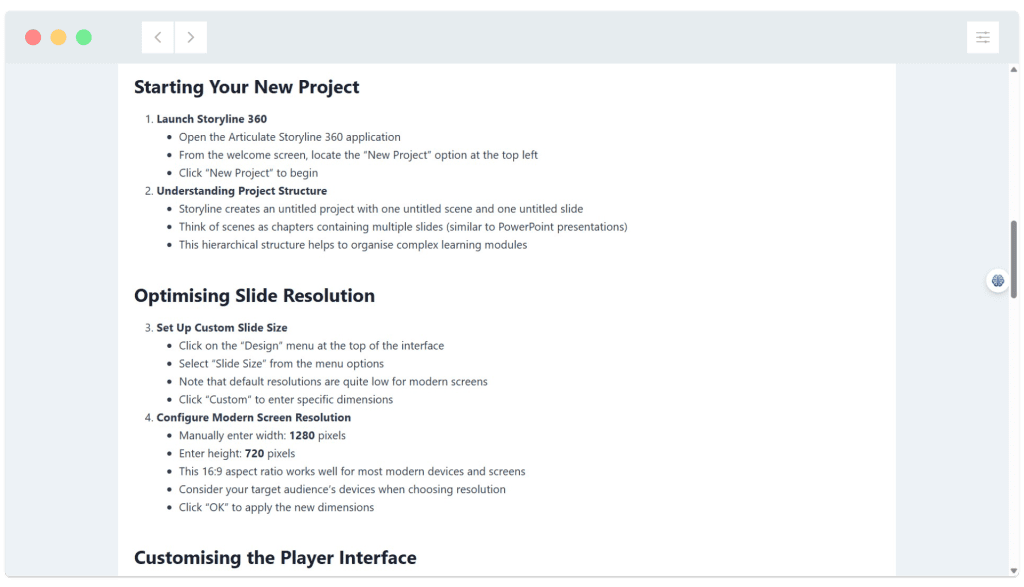
Task: Select the 'Set Up Custom Slide Size' step
Action: pyautogui.click(x=222, y=327)
